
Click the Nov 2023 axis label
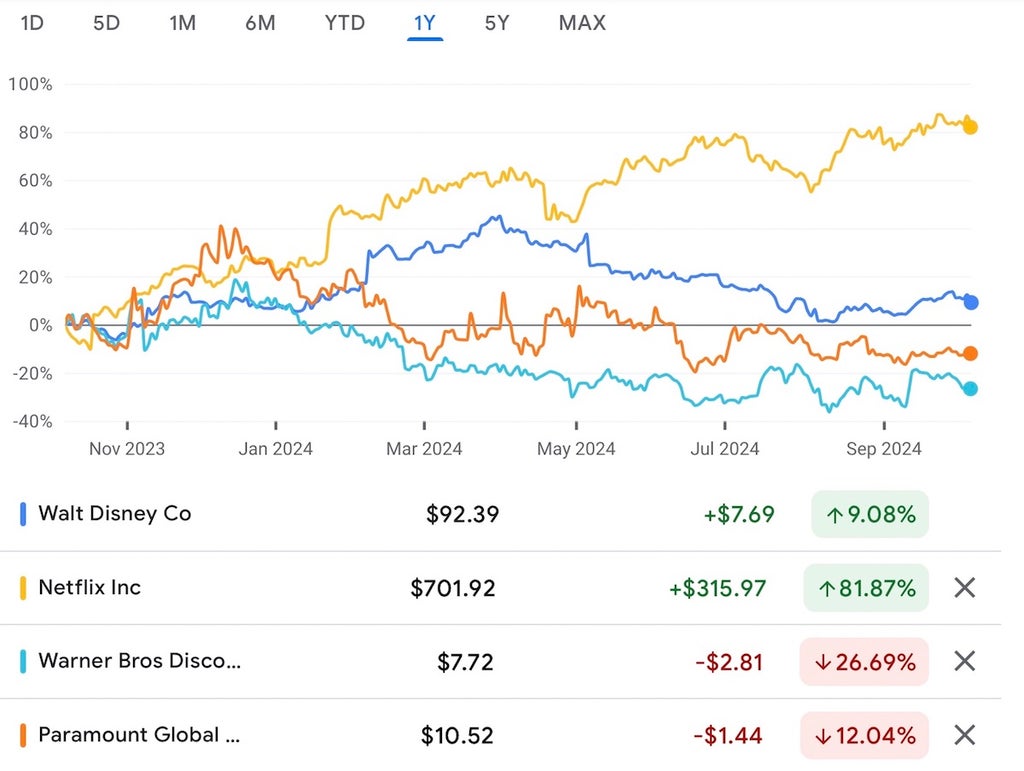(x=127, y=448)
